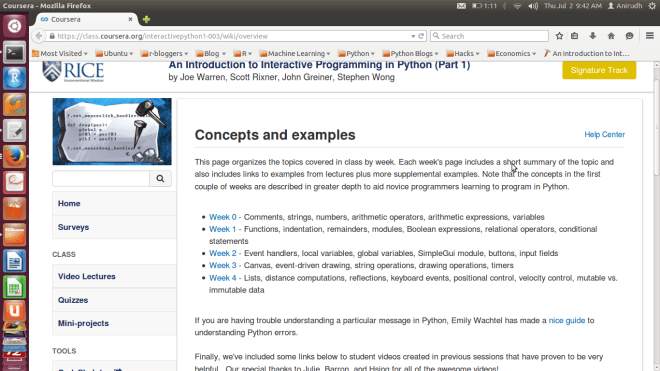Select the Coursera browser tab
The width and height of the screenshot is (660, 371).
[x=84, y=19]
